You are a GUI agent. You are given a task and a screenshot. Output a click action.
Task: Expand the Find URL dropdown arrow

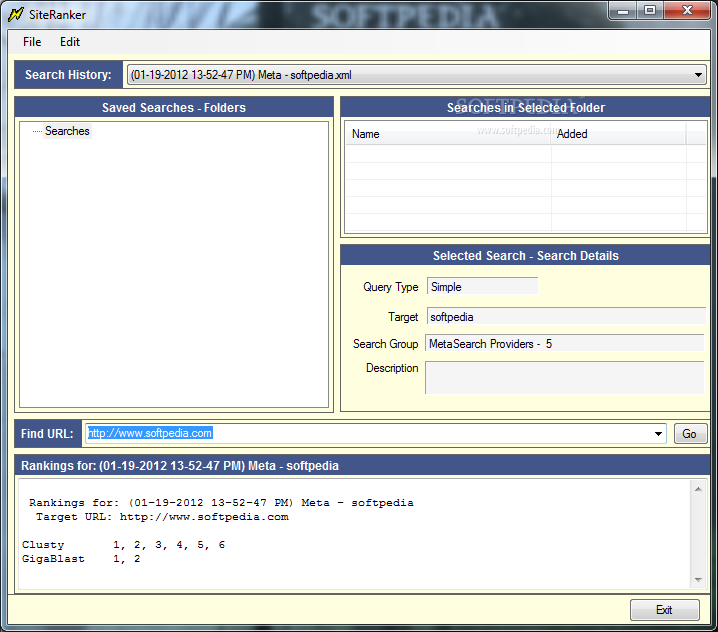658,433
